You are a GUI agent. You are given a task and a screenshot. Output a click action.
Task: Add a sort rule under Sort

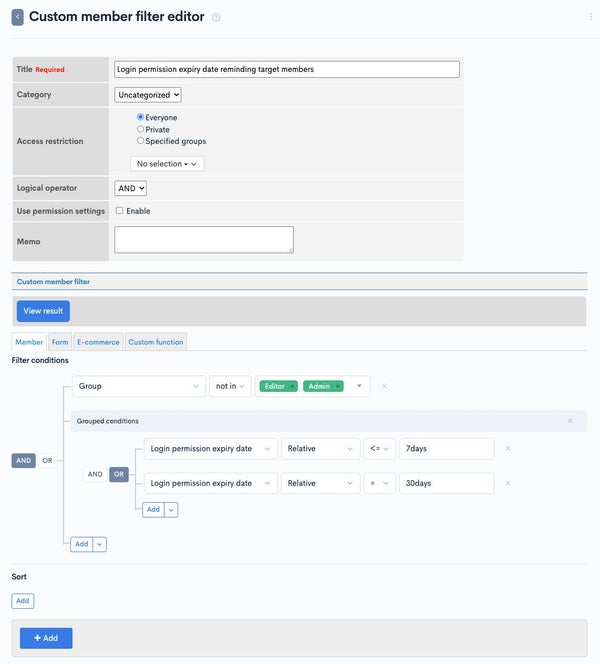pos(22,601)
